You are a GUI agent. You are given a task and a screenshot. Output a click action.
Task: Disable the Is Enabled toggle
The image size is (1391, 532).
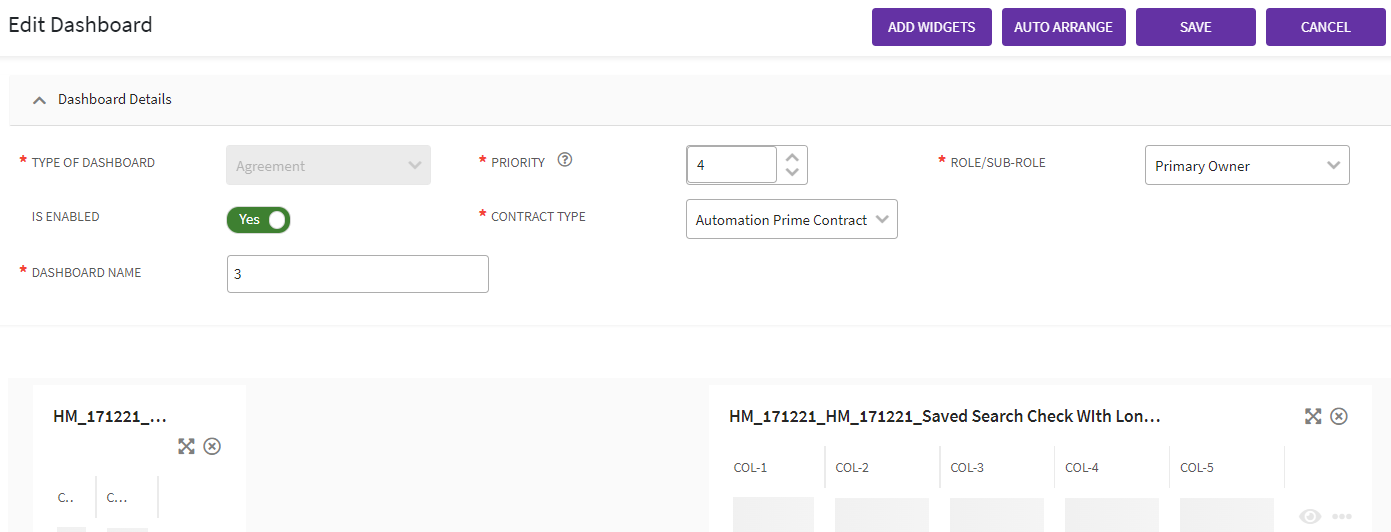(x=259, y=220)
